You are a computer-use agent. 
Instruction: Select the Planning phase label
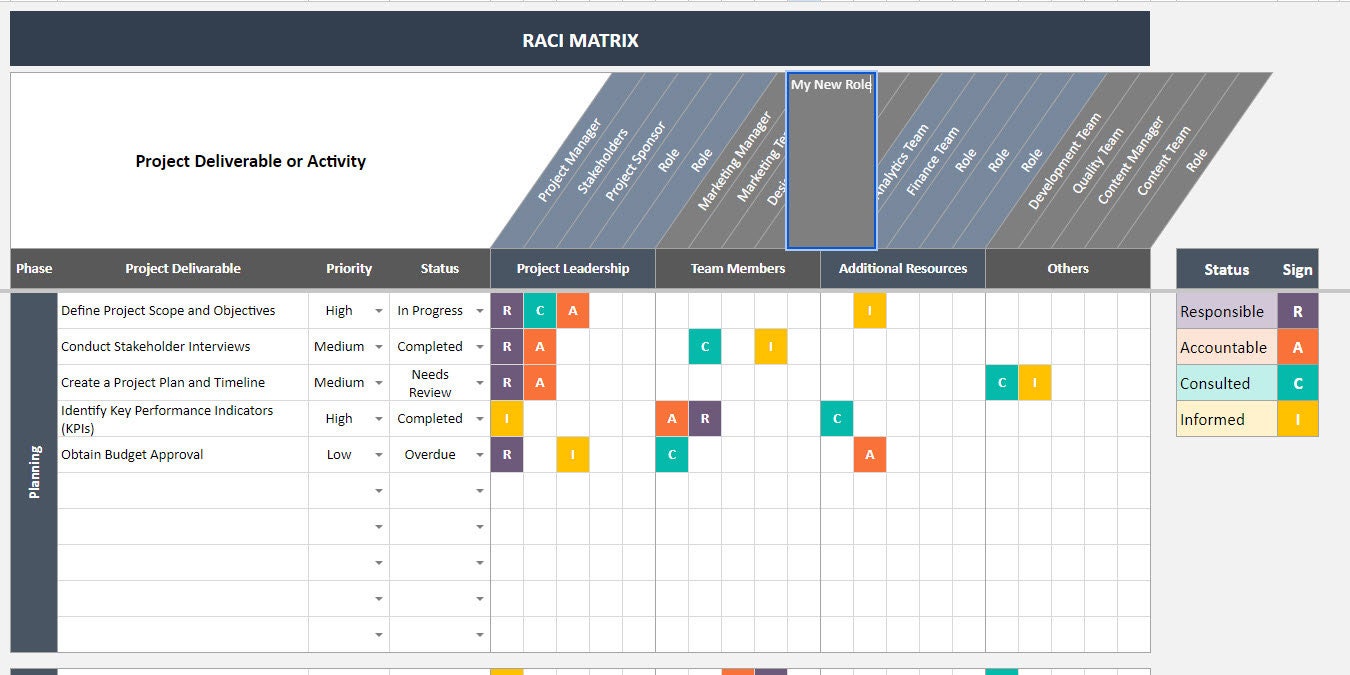33,465
